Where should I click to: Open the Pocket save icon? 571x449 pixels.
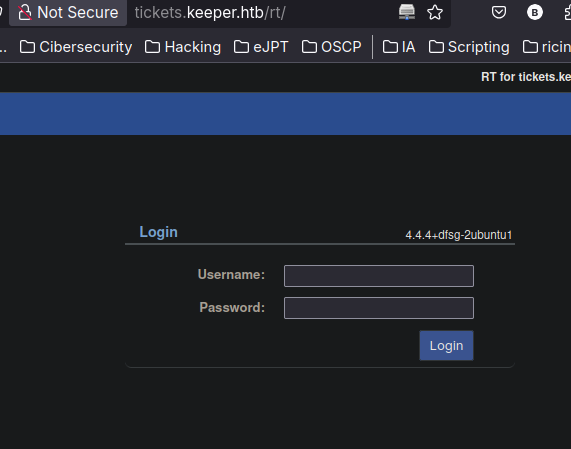(499, 13)
